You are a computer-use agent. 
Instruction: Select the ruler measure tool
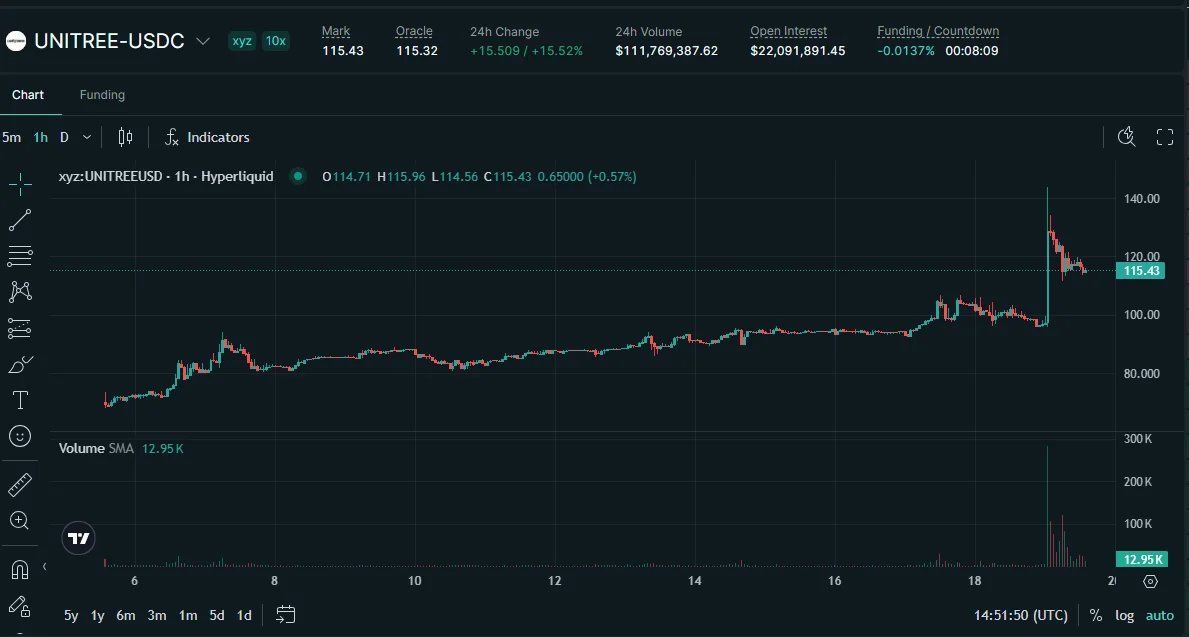coord(20,485)
